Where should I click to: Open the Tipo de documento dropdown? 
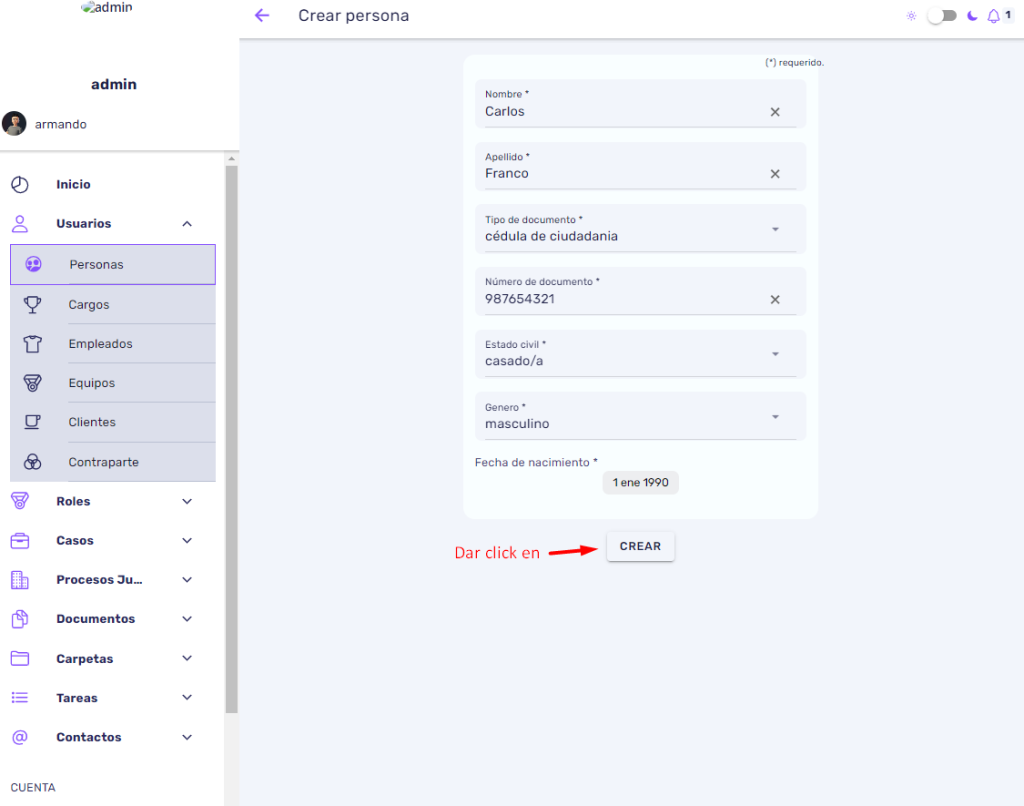pyautogui.click(x=640, y=229)
